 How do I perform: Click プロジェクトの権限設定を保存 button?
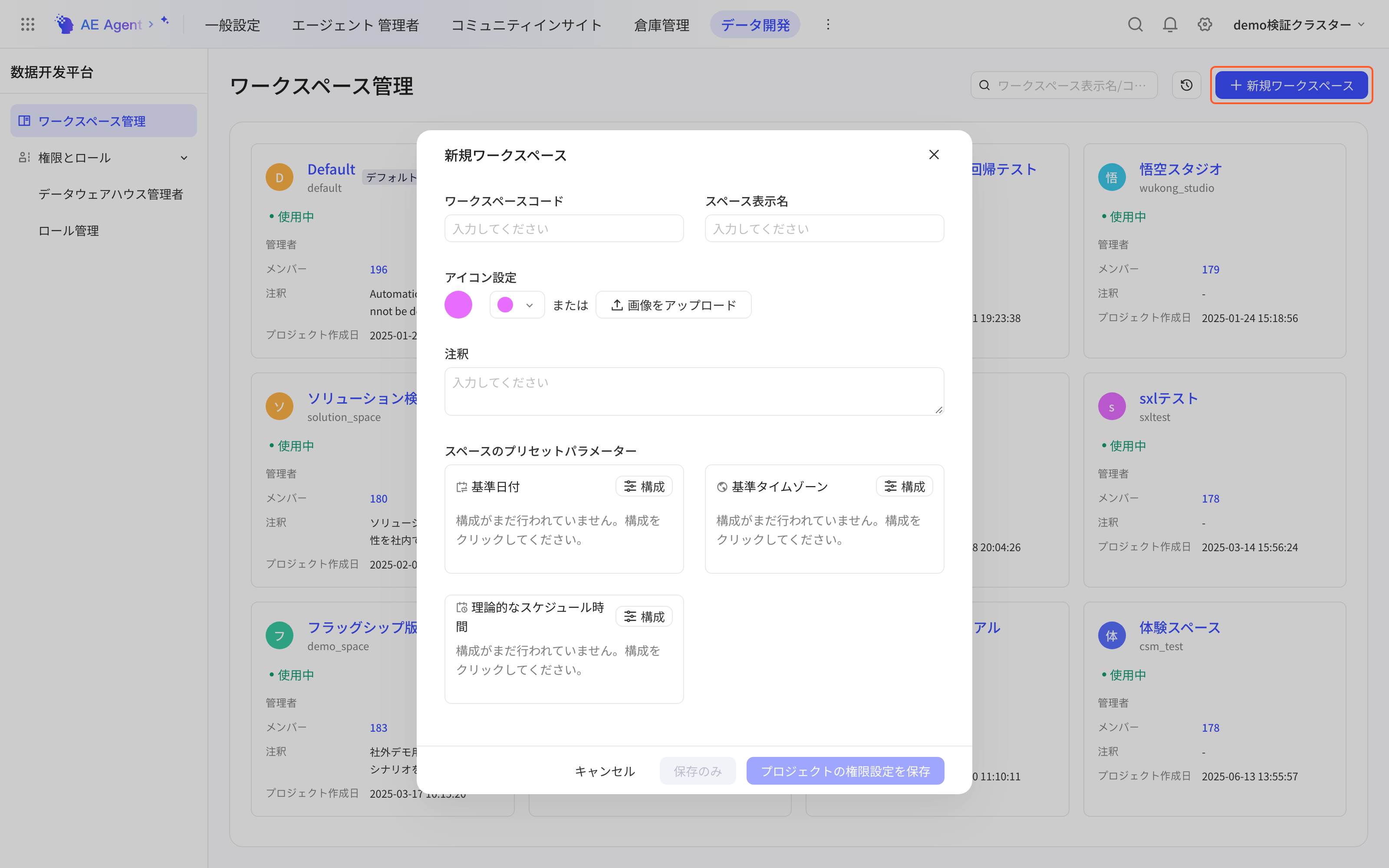[x=846, y=771]
